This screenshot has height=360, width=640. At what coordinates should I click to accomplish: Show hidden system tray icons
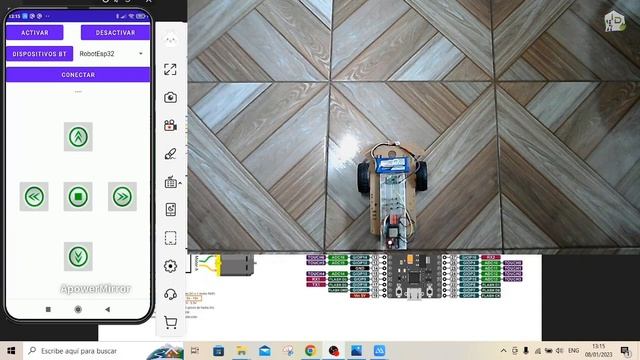(503, 351)
